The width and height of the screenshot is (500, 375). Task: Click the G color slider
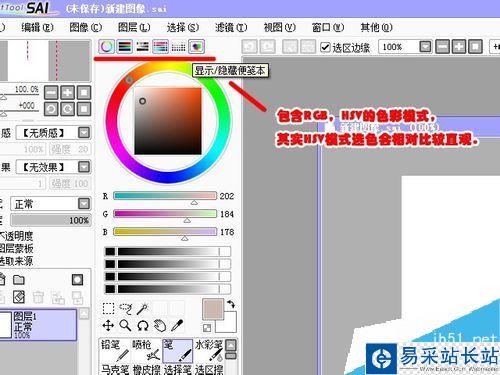point(165,214)
